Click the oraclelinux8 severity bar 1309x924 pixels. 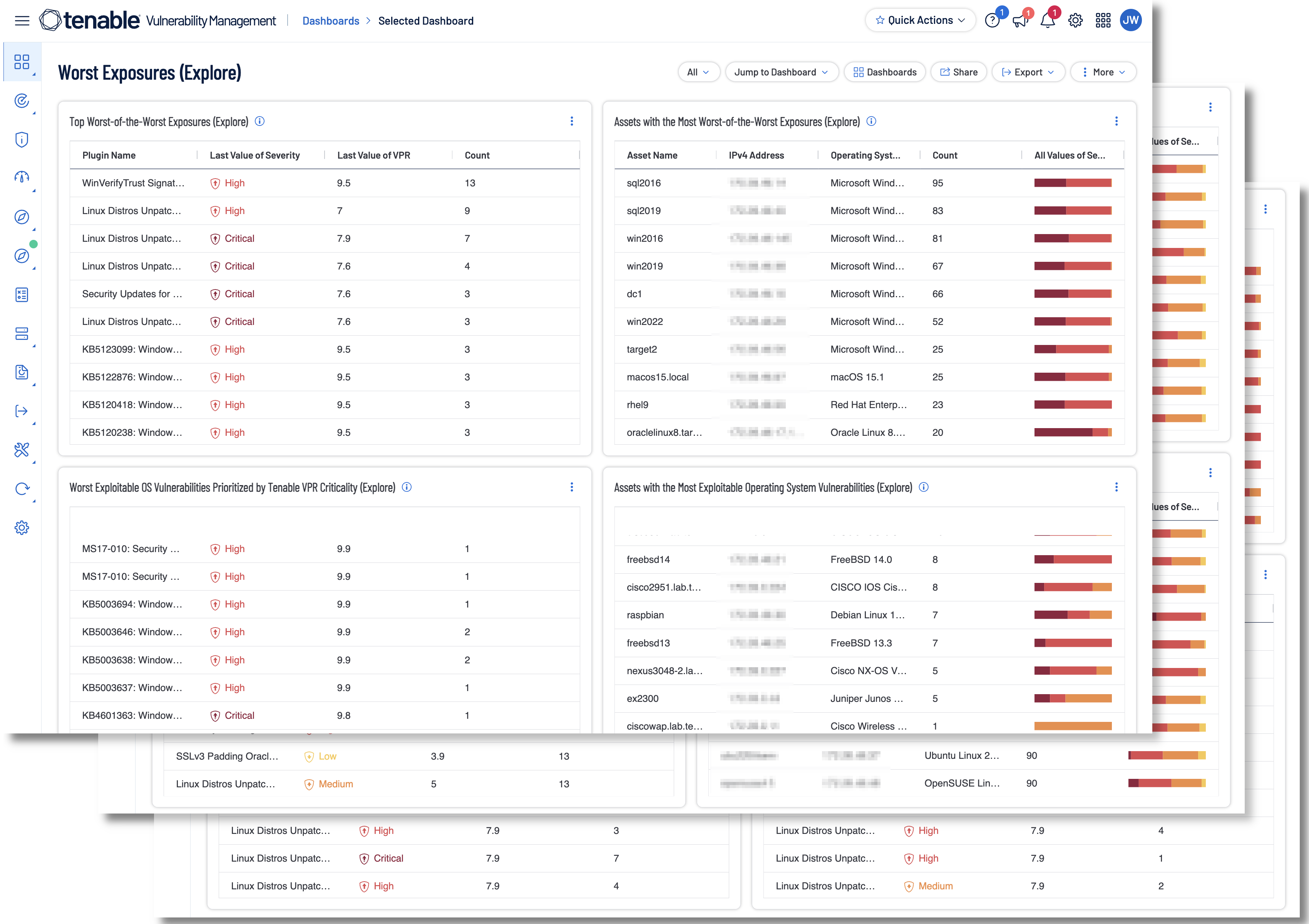tap(1073, 433)
